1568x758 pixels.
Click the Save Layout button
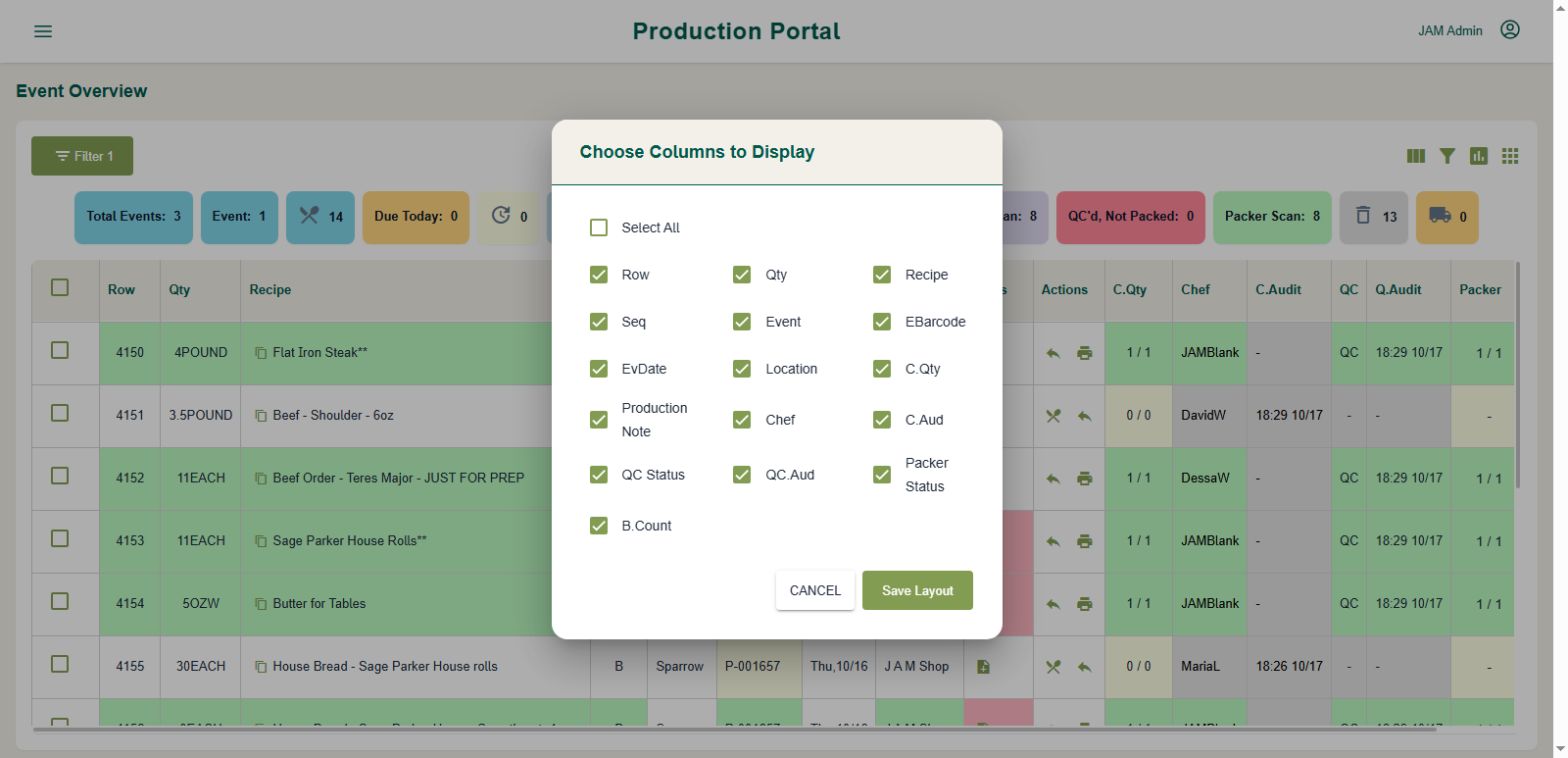917,590
